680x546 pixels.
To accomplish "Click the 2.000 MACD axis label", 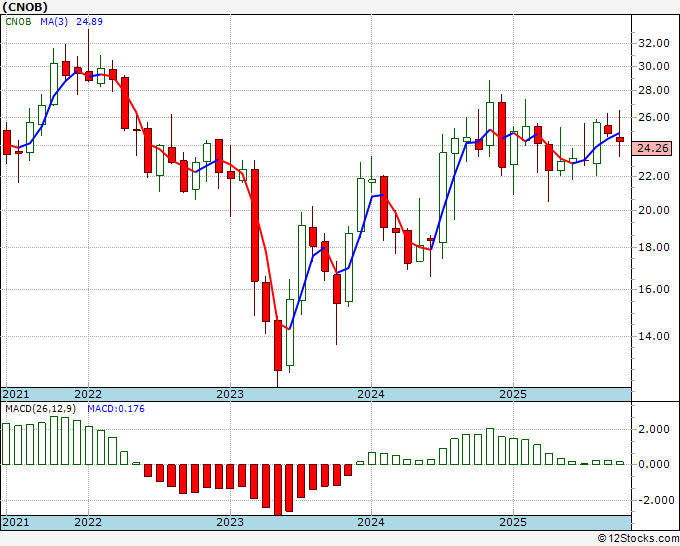I will 654,429.
